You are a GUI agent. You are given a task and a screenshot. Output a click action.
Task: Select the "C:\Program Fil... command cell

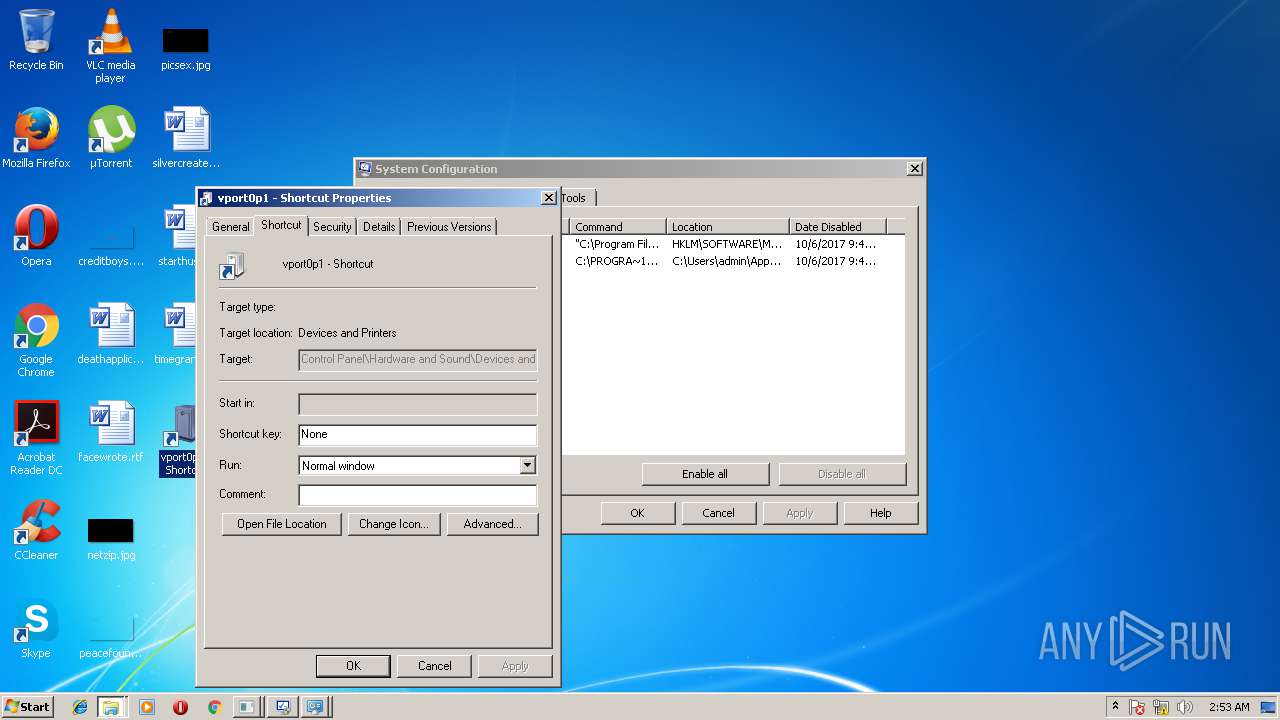[617, 244]
